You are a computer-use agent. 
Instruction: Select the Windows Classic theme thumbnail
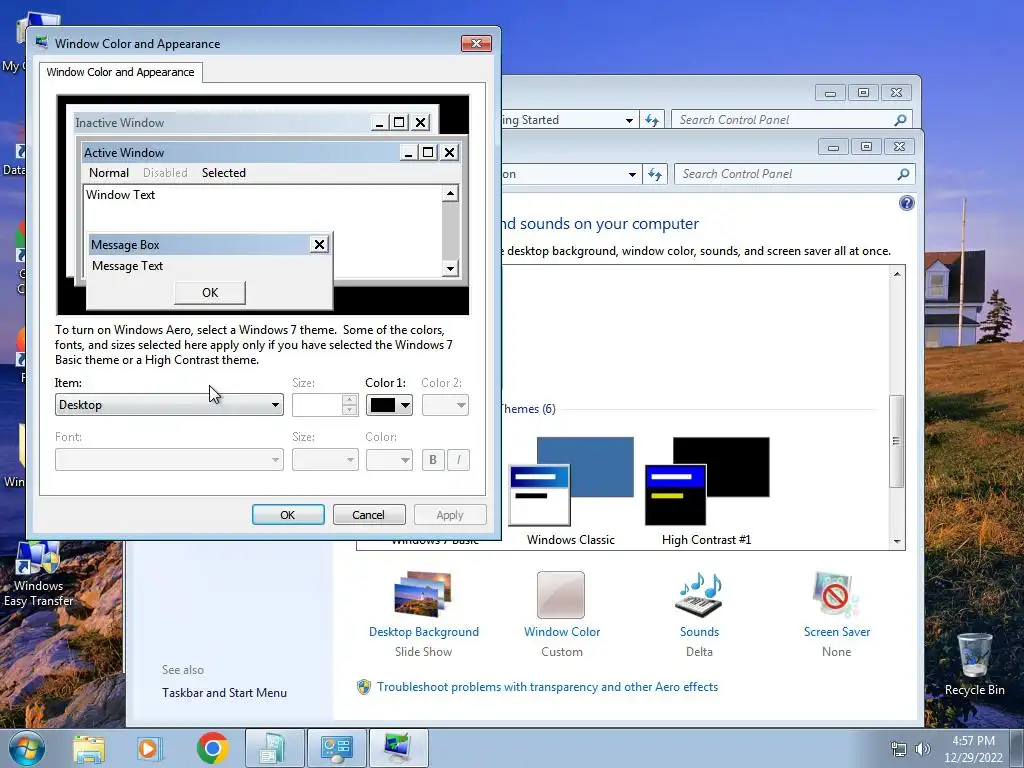570,481
